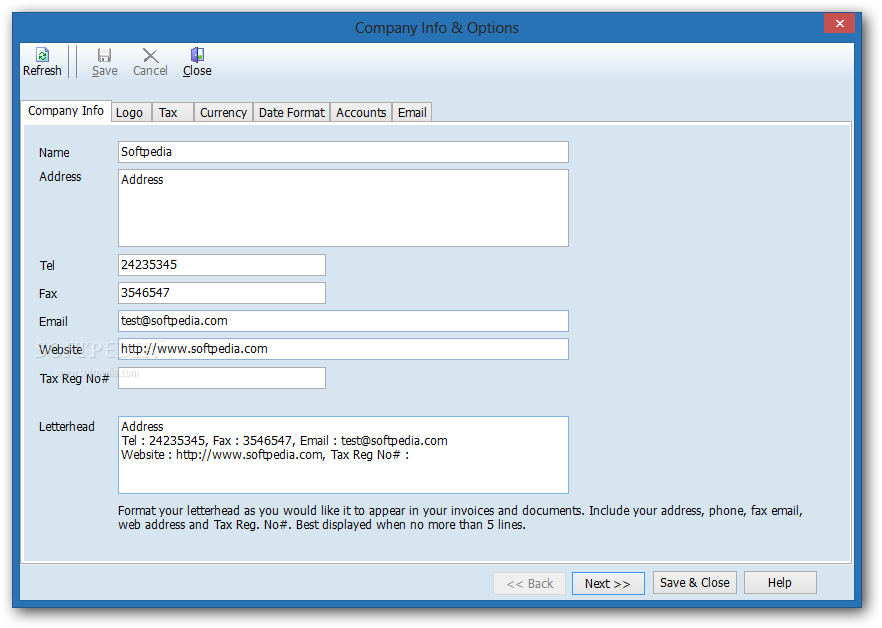Click the Email field test@softpedia.com
Viewport: 882px width, 628px height.
(343, 321)
